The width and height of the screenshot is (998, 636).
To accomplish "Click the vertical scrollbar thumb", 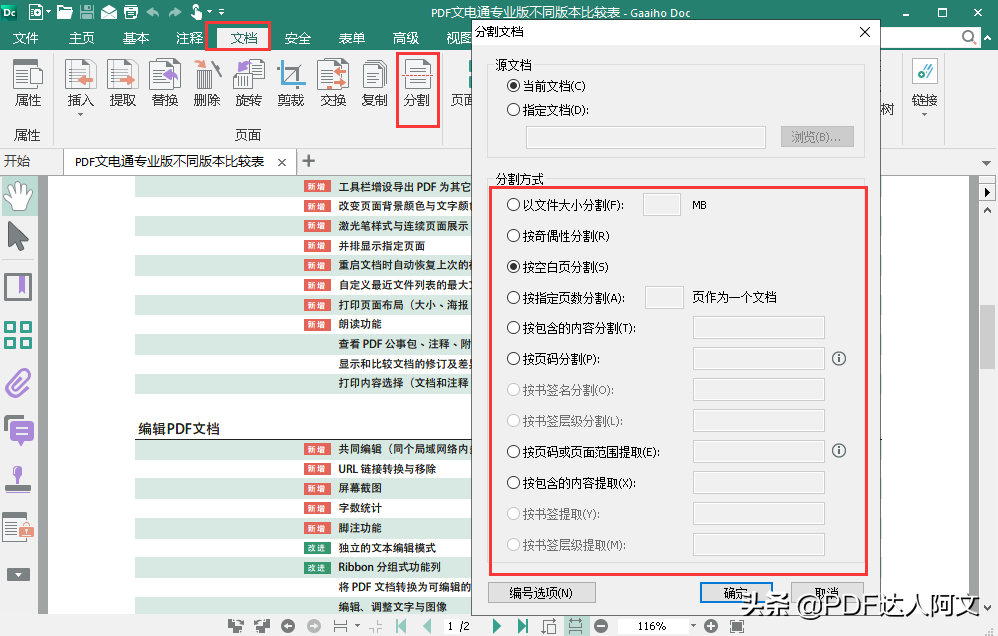I will 987,337.
